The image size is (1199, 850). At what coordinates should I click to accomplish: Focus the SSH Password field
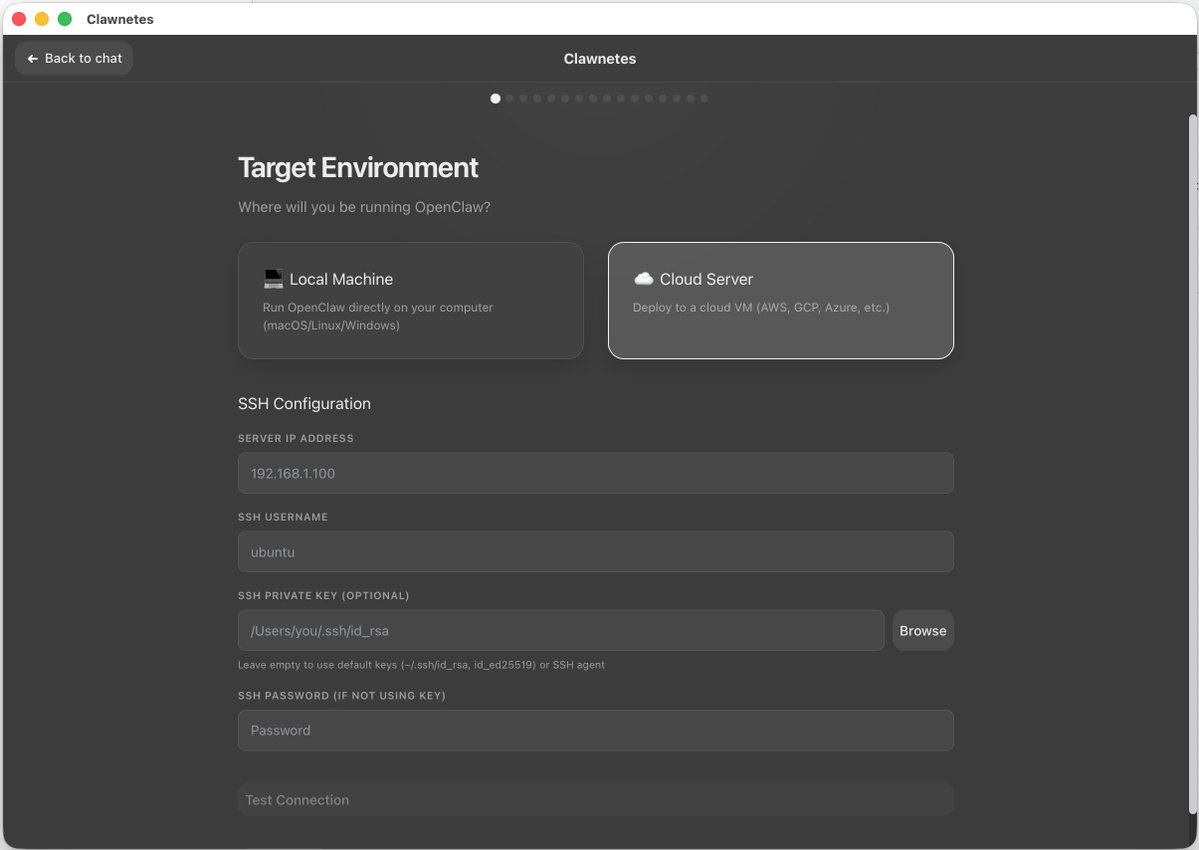[596, 730]
